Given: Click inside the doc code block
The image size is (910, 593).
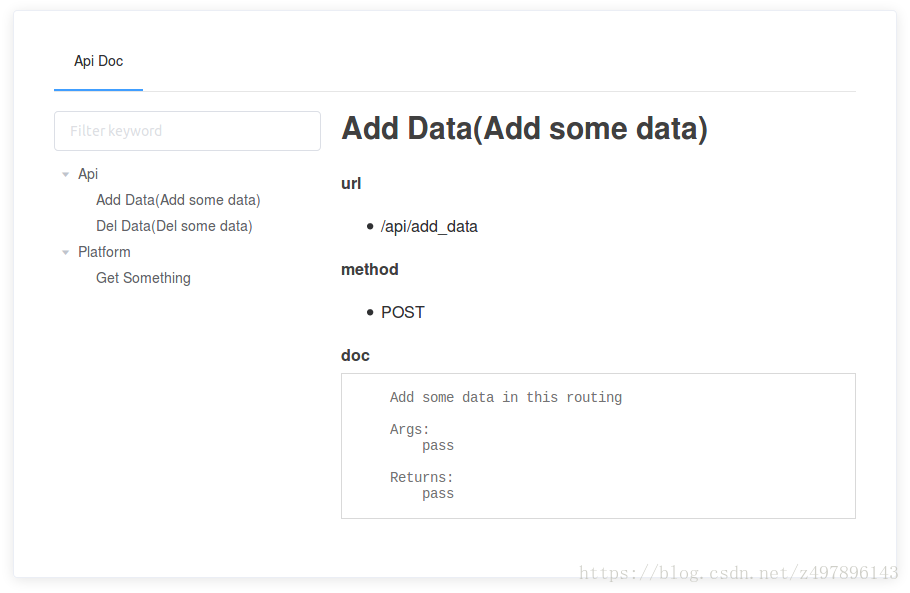Looking at the screenshot, I should 598,446.
